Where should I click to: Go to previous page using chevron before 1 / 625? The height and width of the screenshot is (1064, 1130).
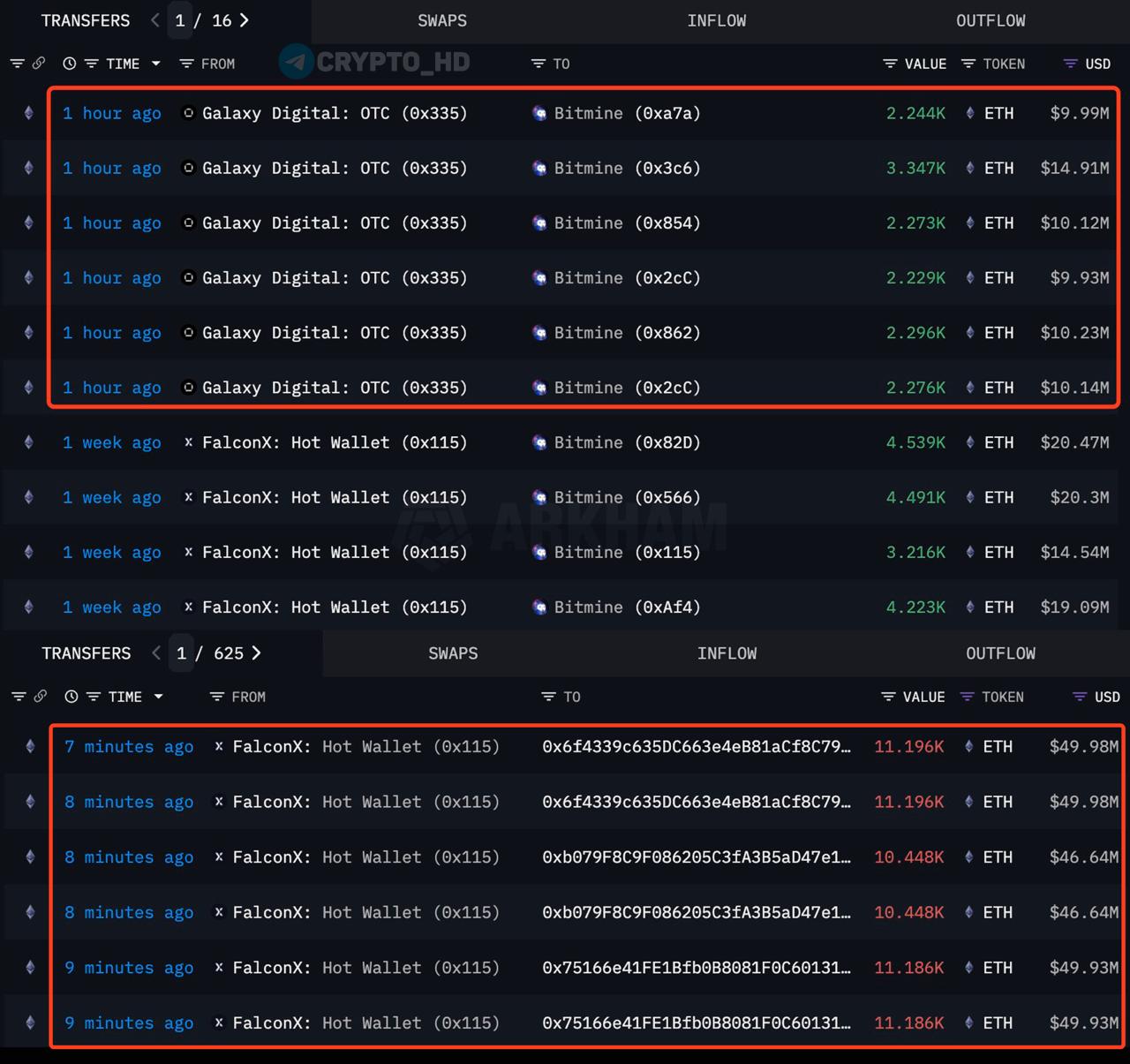tap(156, 653)
